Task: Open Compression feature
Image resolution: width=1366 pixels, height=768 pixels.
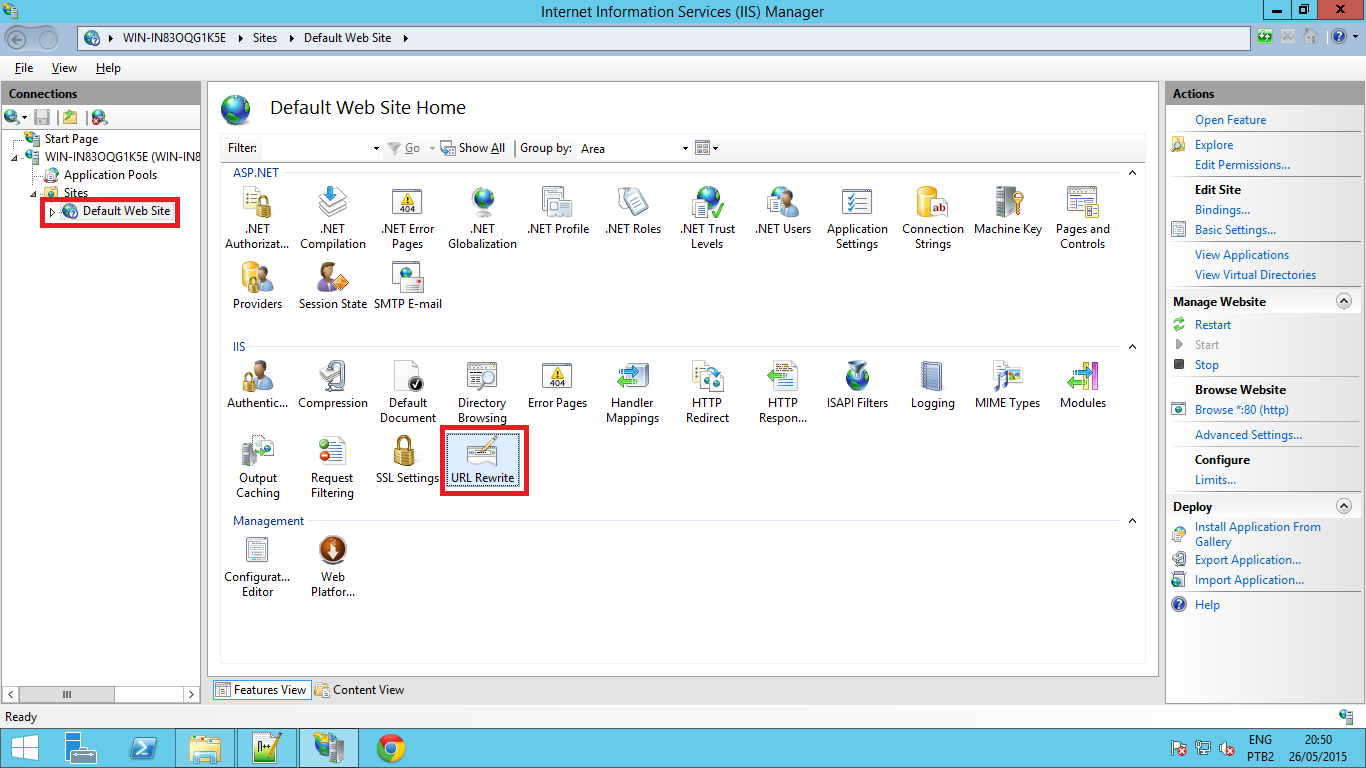Action: (332, 384)
